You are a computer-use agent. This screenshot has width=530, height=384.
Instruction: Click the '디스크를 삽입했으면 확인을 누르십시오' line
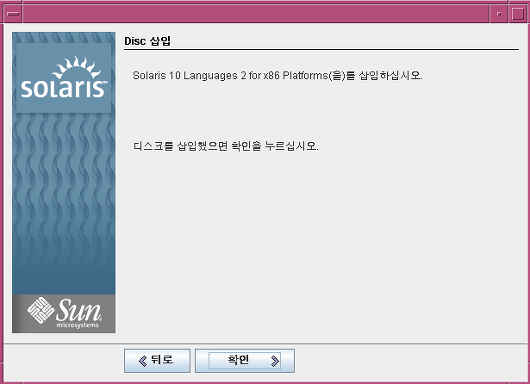pos(225,146)
